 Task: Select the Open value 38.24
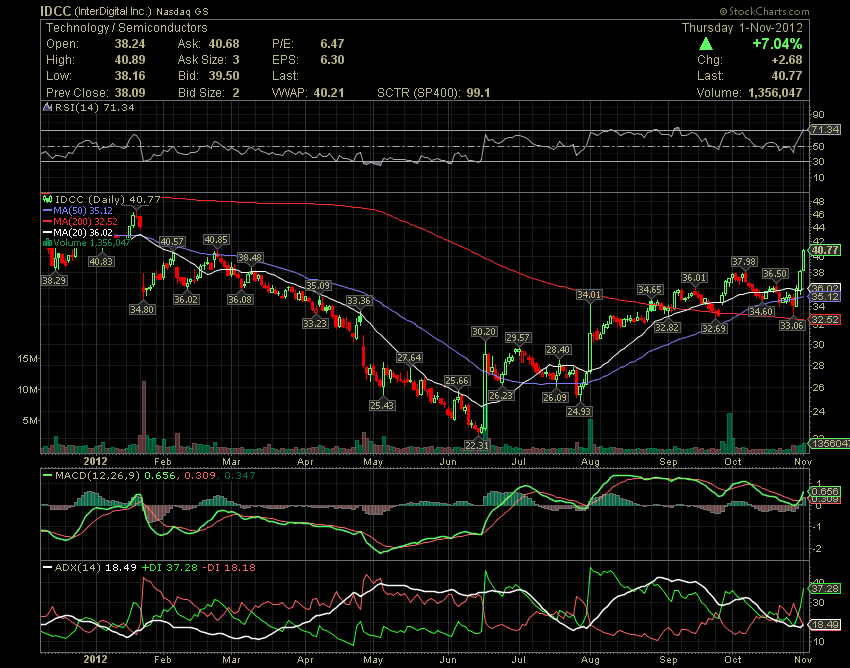pyautogui.click(x=130, y=44)
